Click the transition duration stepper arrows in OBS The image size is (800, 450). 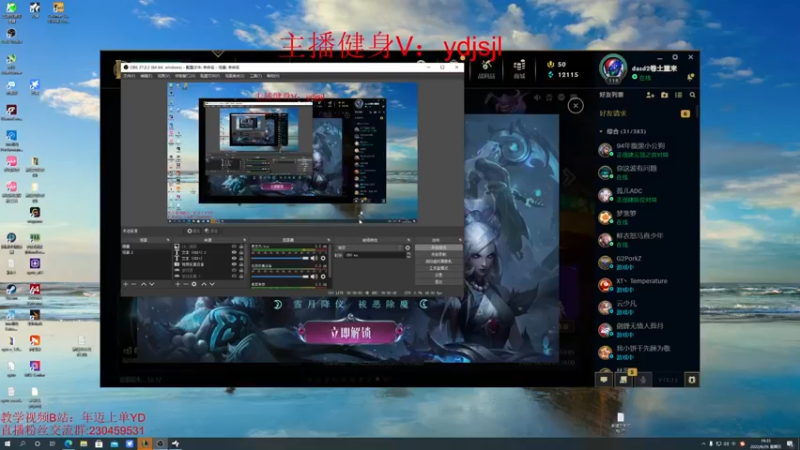tap(408, 255)
